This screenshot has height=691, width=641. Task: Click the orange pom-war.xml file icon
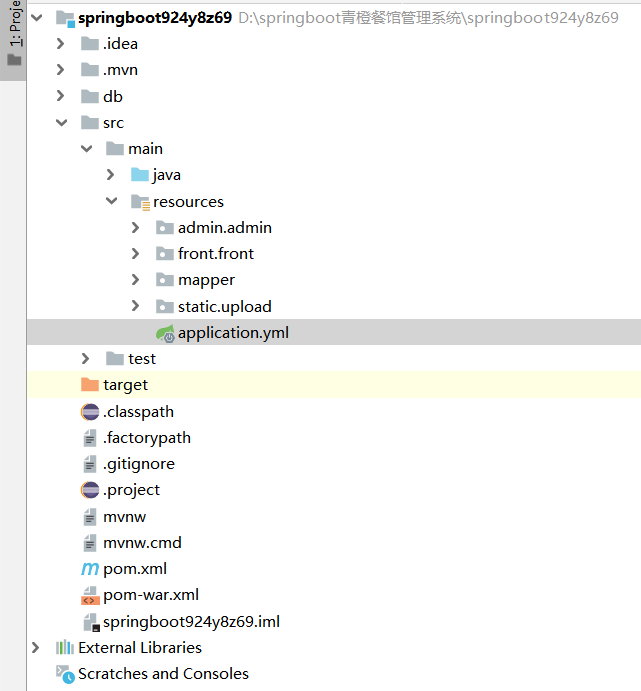tap(89, 596)
